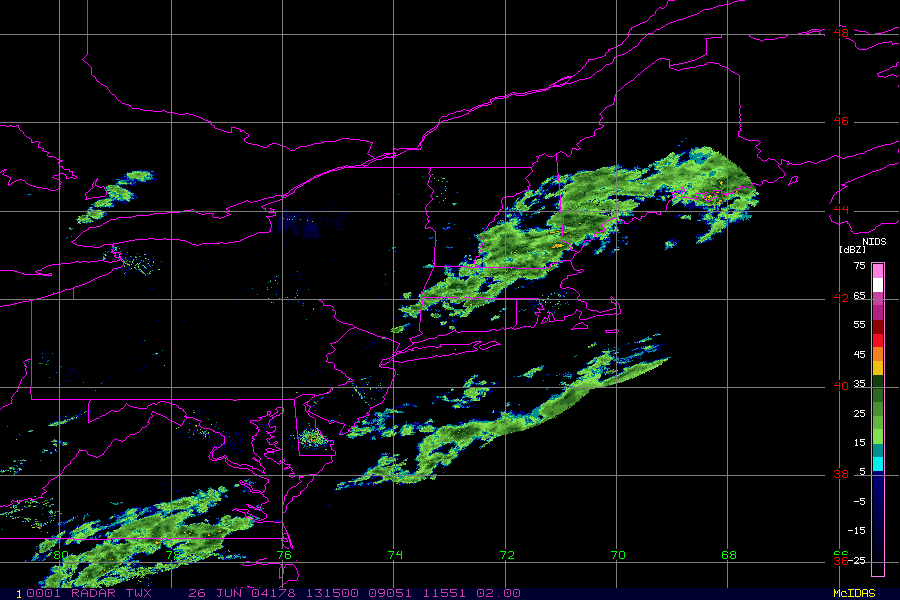
Task: Click the -15 dBZ scale value
Action: click(857, 531)
